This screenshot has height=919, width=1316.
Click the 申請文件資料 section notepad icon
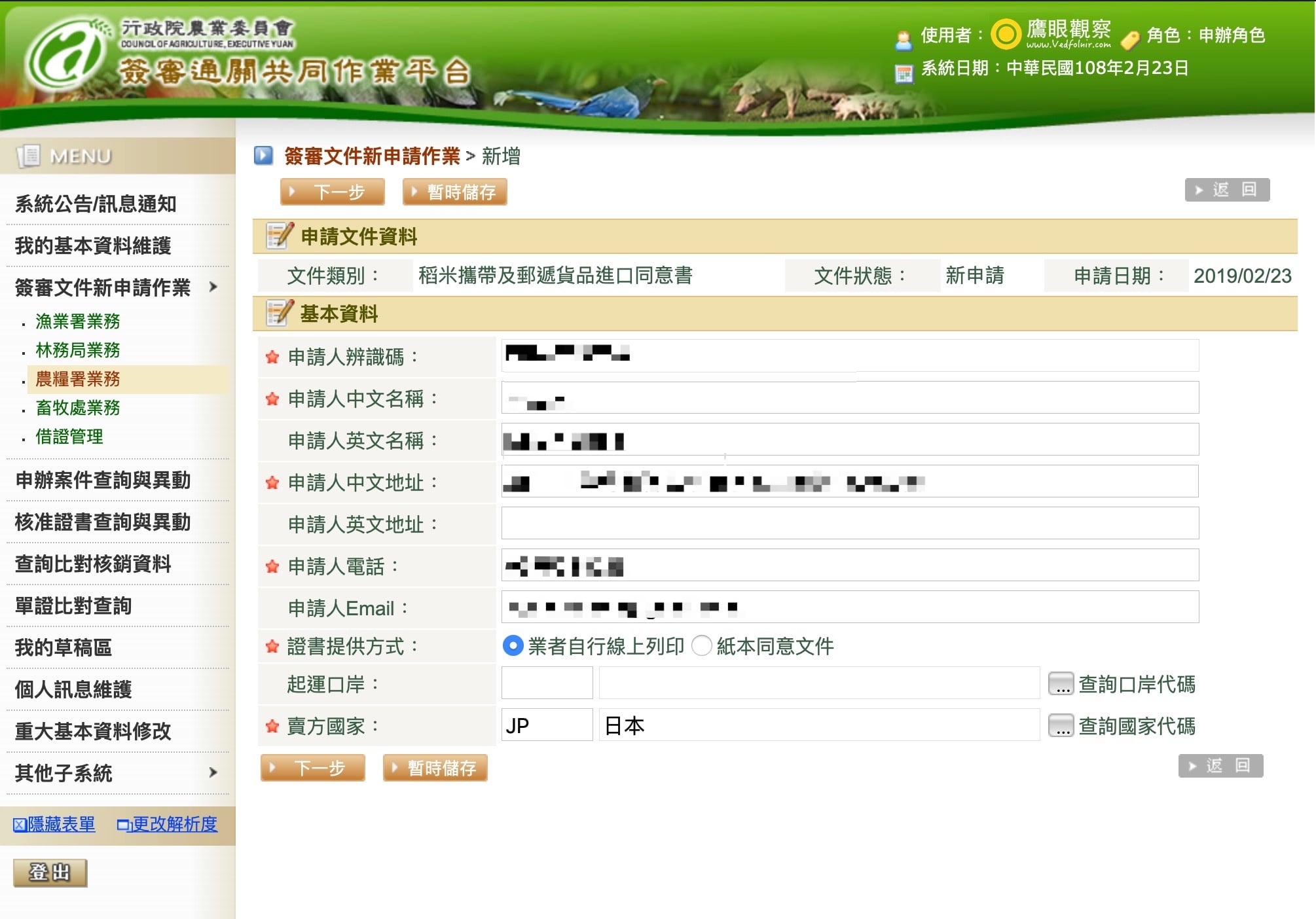pyautogui.click(x=280, y=236)
